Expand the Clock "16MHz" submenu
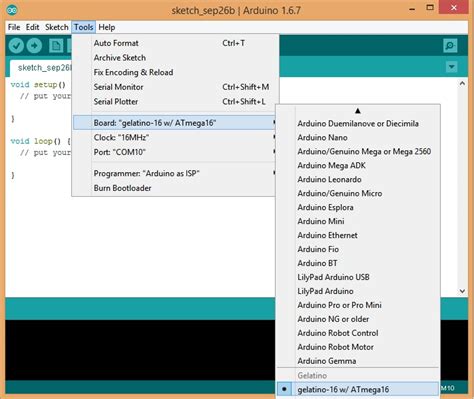474x399 pixels. 174,137
